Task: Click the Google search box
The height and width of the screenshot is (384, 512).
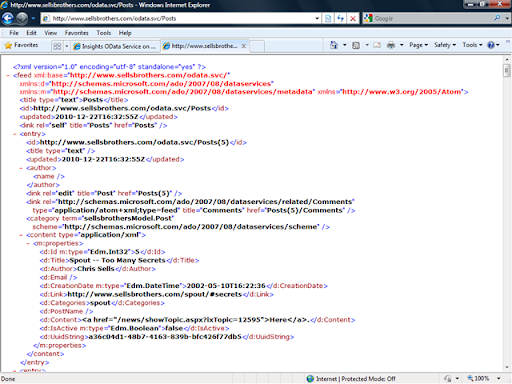Action: pos(432,18)
